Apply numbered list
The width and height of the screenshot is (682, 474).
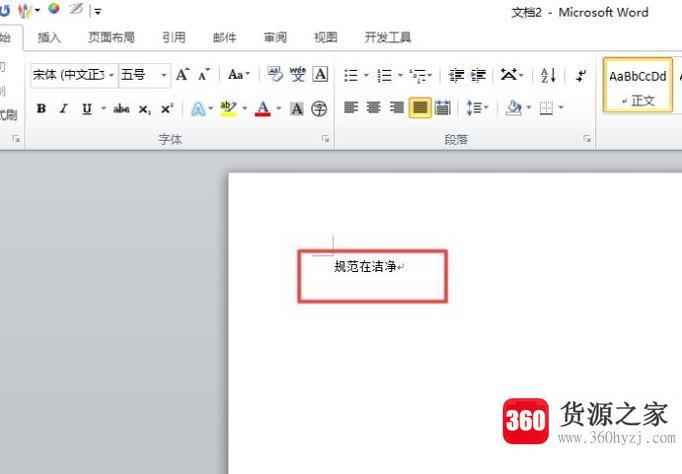(384, 75)
